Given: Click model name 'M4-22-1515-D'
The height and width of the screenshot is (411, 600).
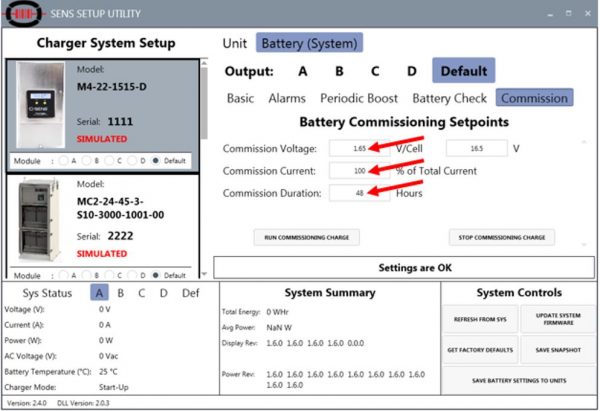Looking at the screenshot, I should tap(112, 87).
